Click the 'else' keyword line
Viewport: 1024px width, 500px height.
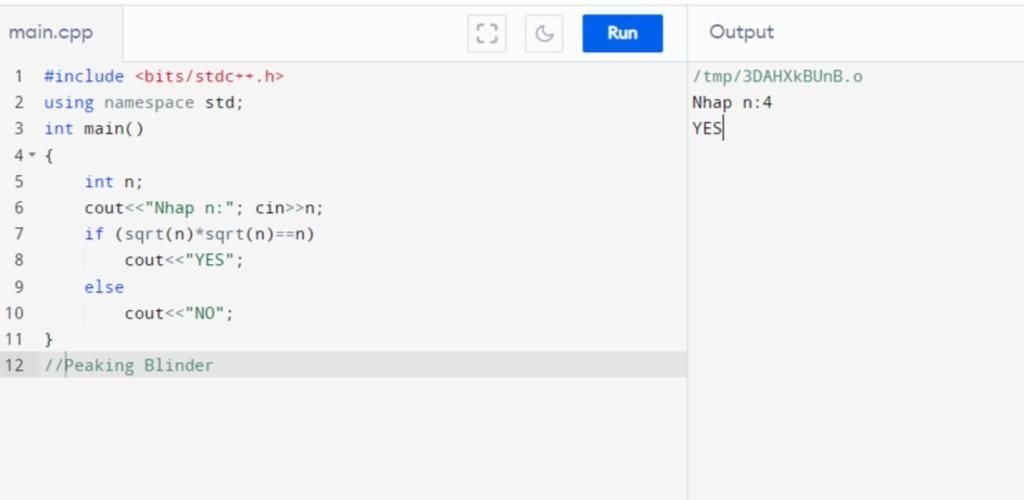[104, 287]
